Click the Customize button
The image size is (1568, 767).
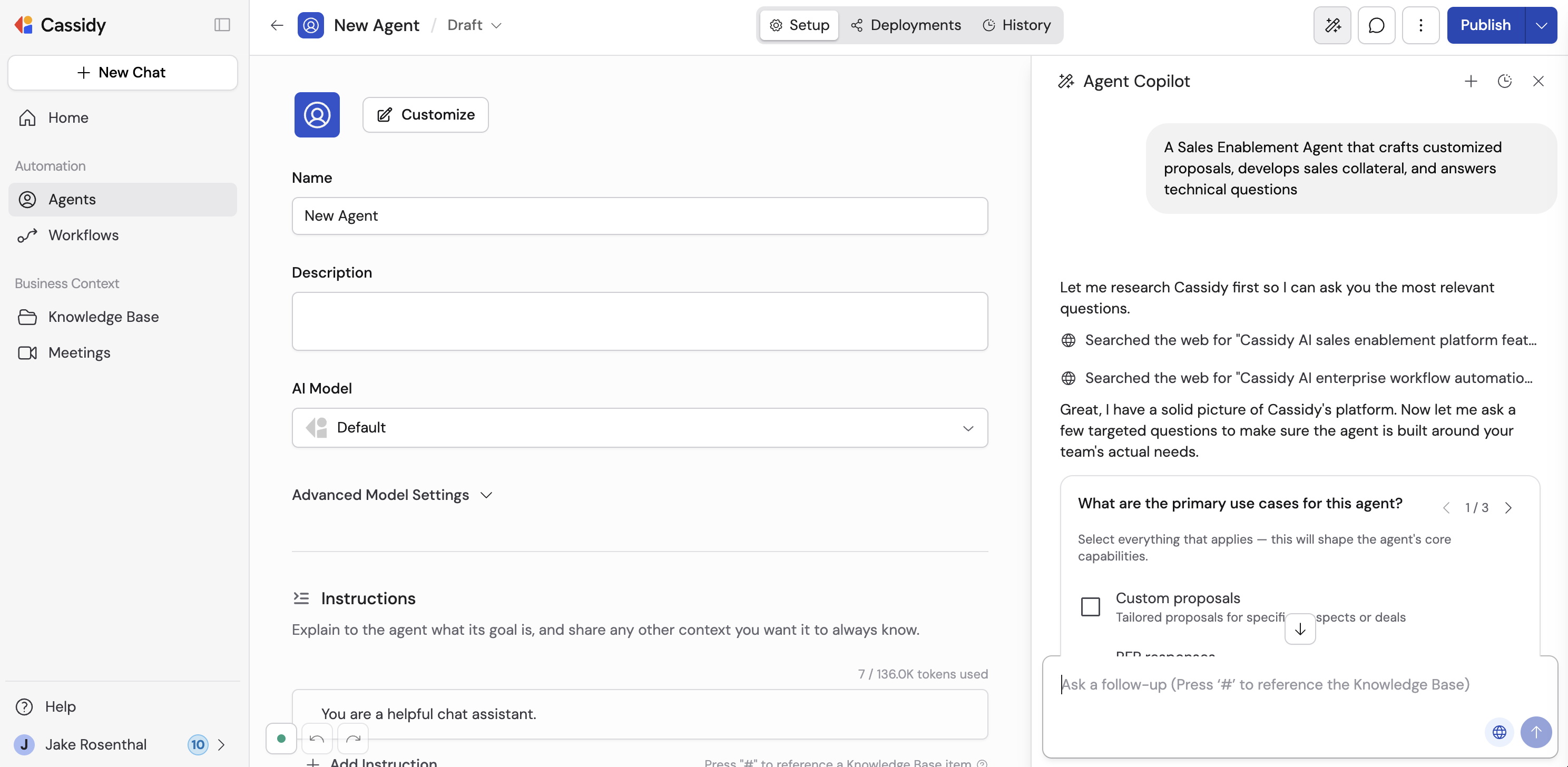click(x=425, y=114)
